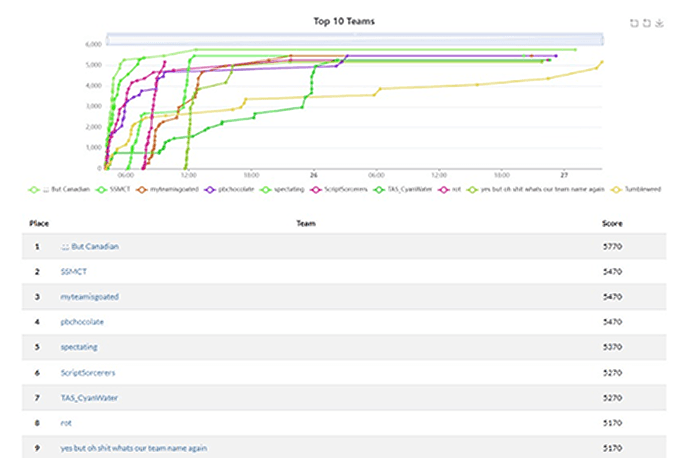674x458 pixels.
Task: Click place number 9 in table
Action: [x=37, y=448]
